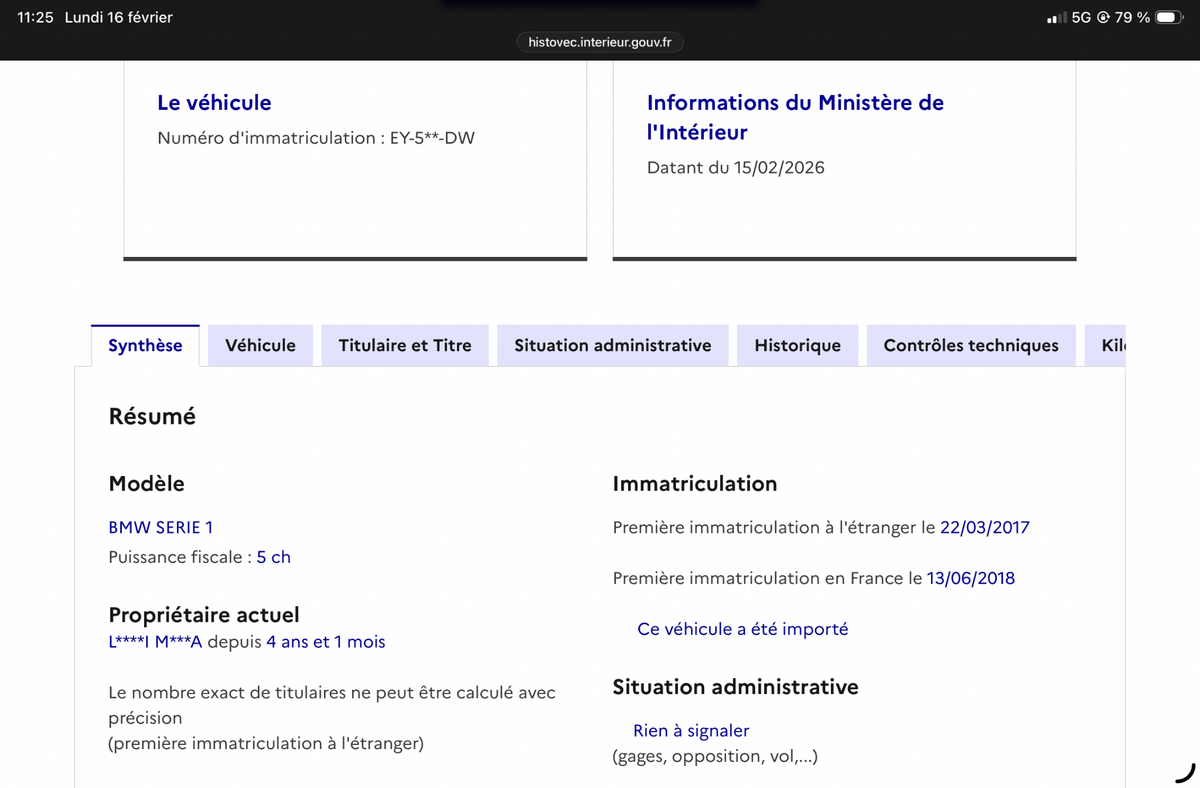The height and width of the screenshot is (788, 1200).
Task: Tap the orientation lock icon
Action: (x=1103, y=18)
